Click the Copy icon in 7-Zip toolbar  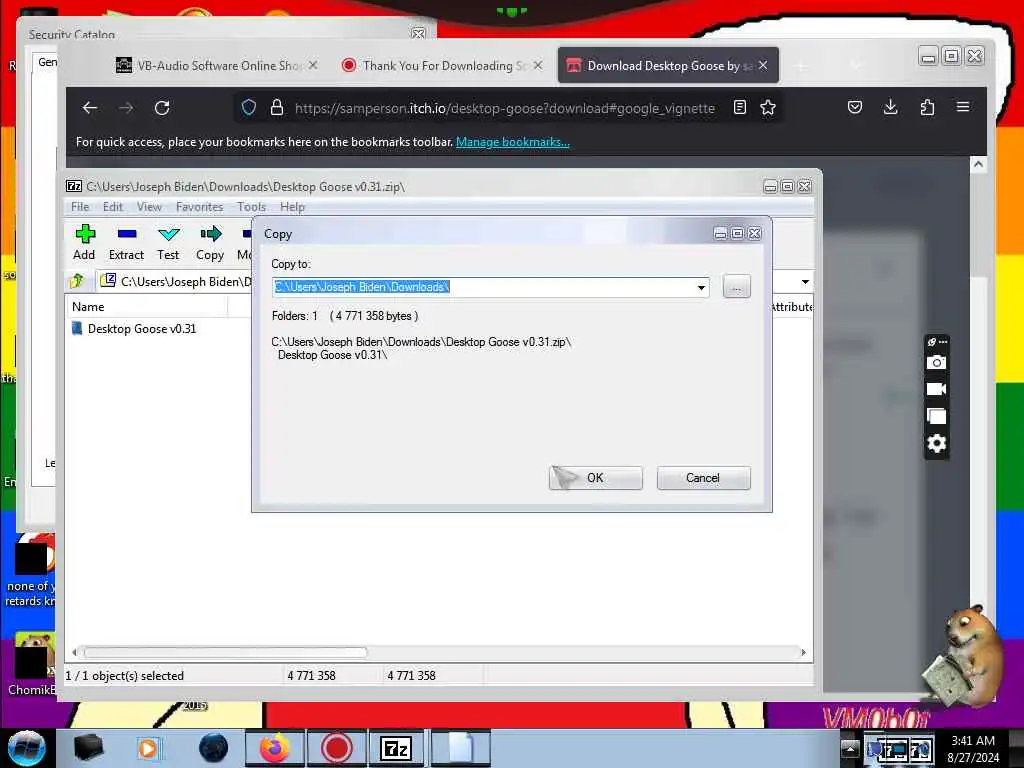tap(210, 242)
